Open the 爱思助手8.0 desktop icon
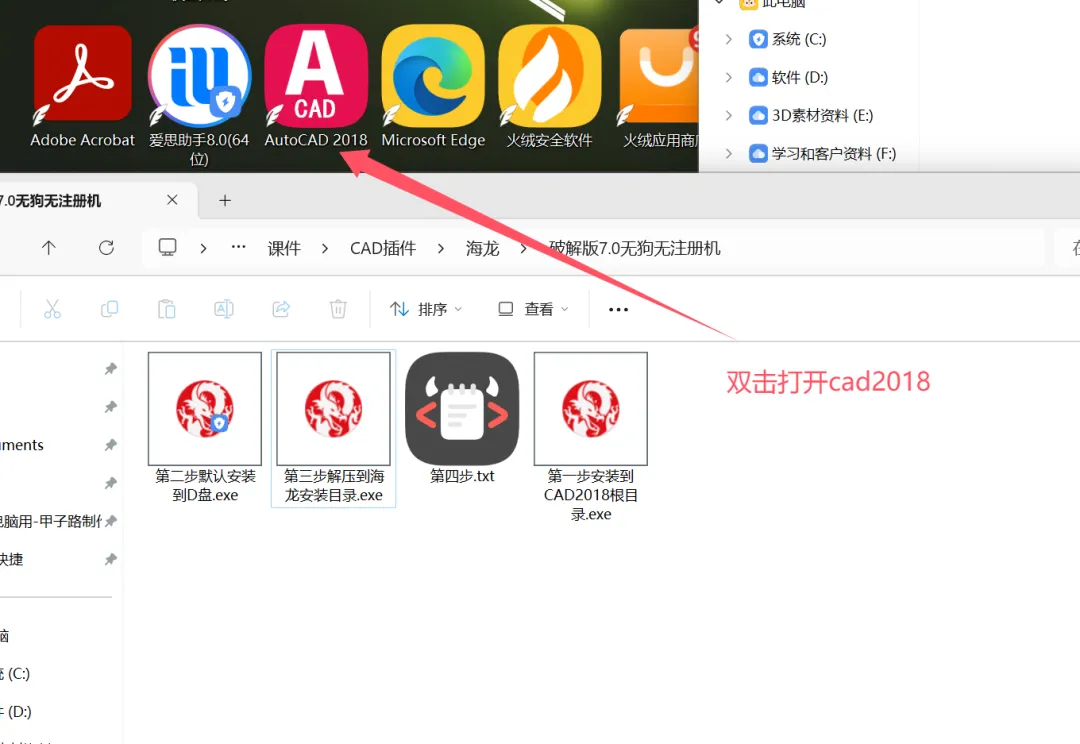1080x744 pixels. point(199,95)
